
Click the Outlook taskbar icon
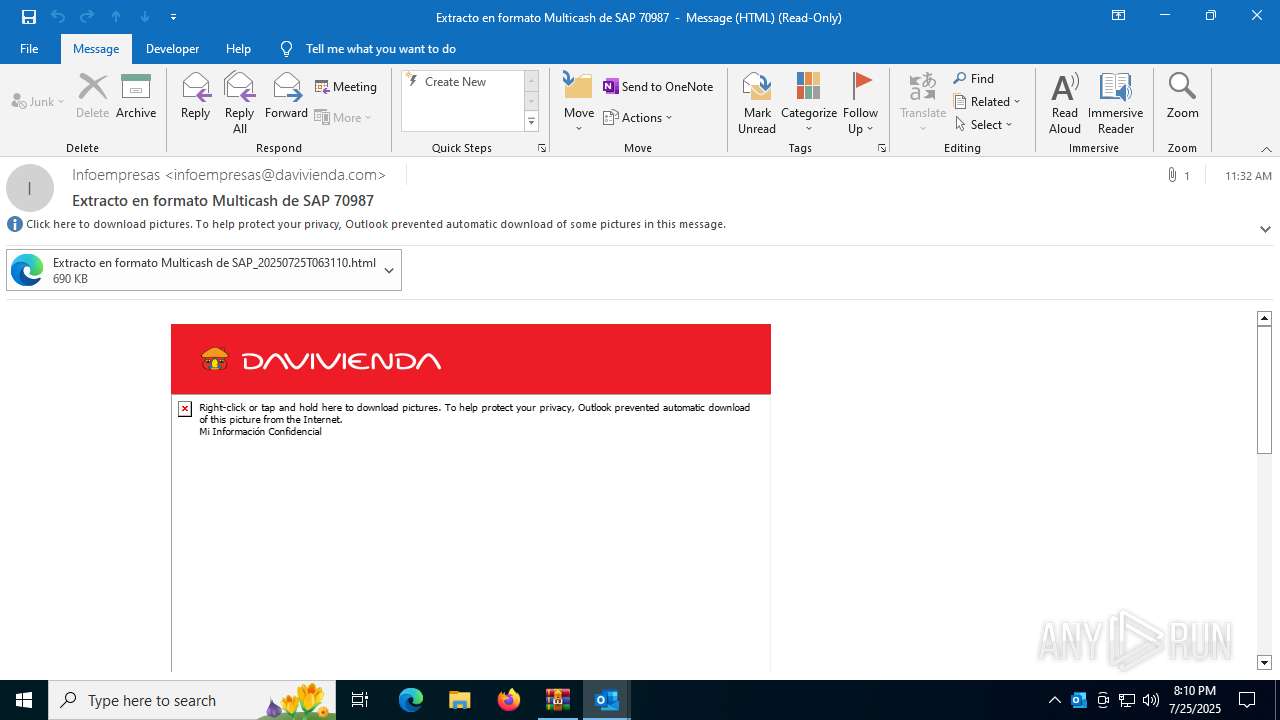click(x=606, y=700)
